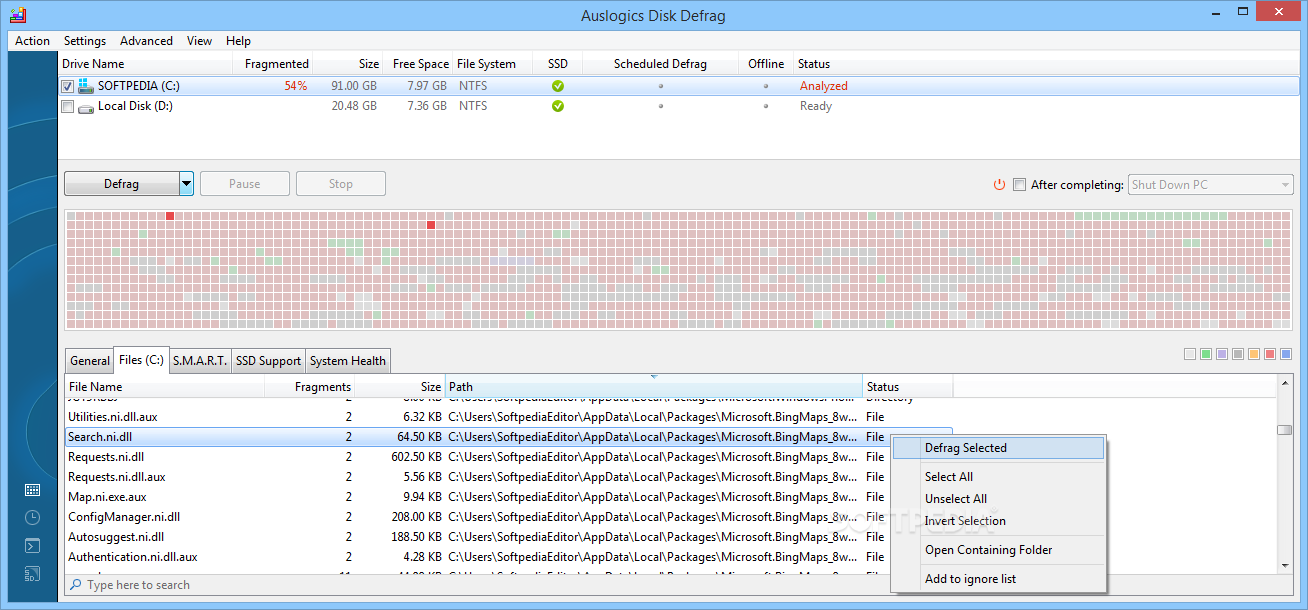Switch to the System Health tab
1308x610 pixels.
tap(347, 361)
